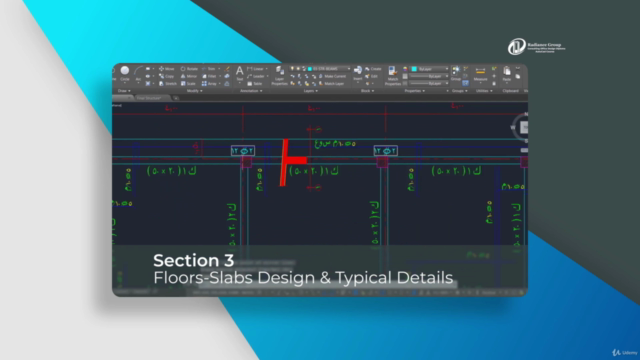Click Match Layer button

[x=331, y=84]
